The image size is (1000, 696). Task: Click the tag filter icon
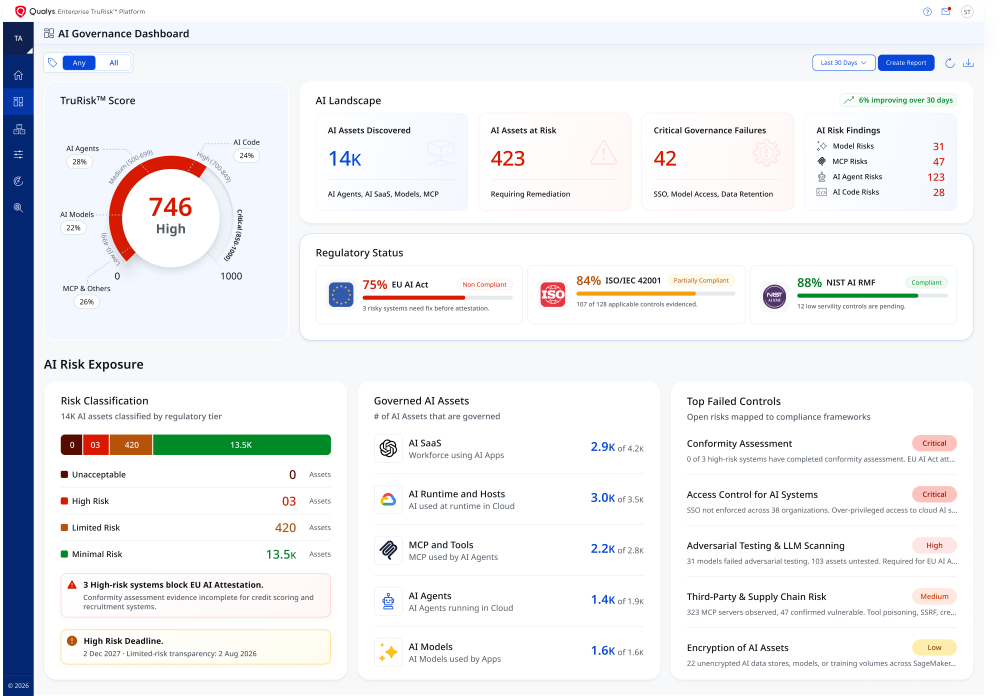pos(53,63)
